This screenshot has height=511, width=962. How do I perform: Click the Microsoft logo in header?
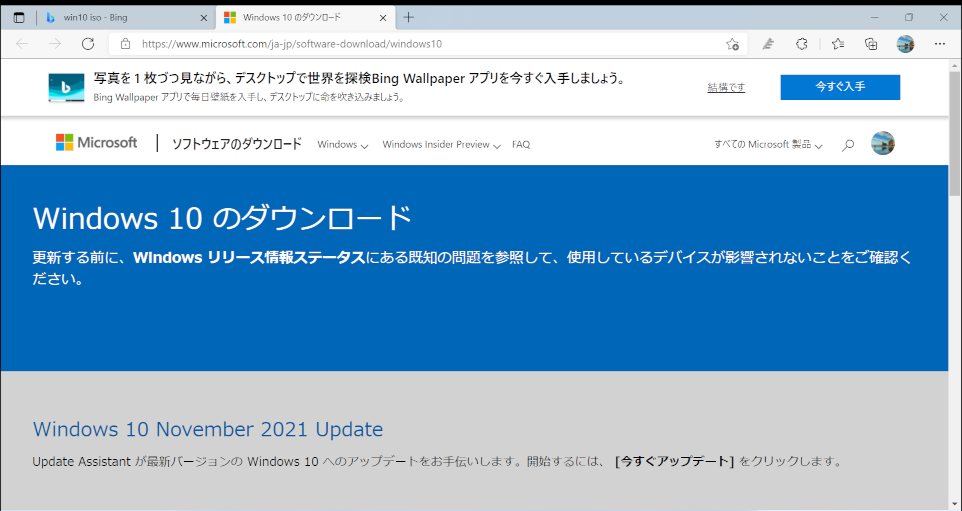tap(97, 143)
